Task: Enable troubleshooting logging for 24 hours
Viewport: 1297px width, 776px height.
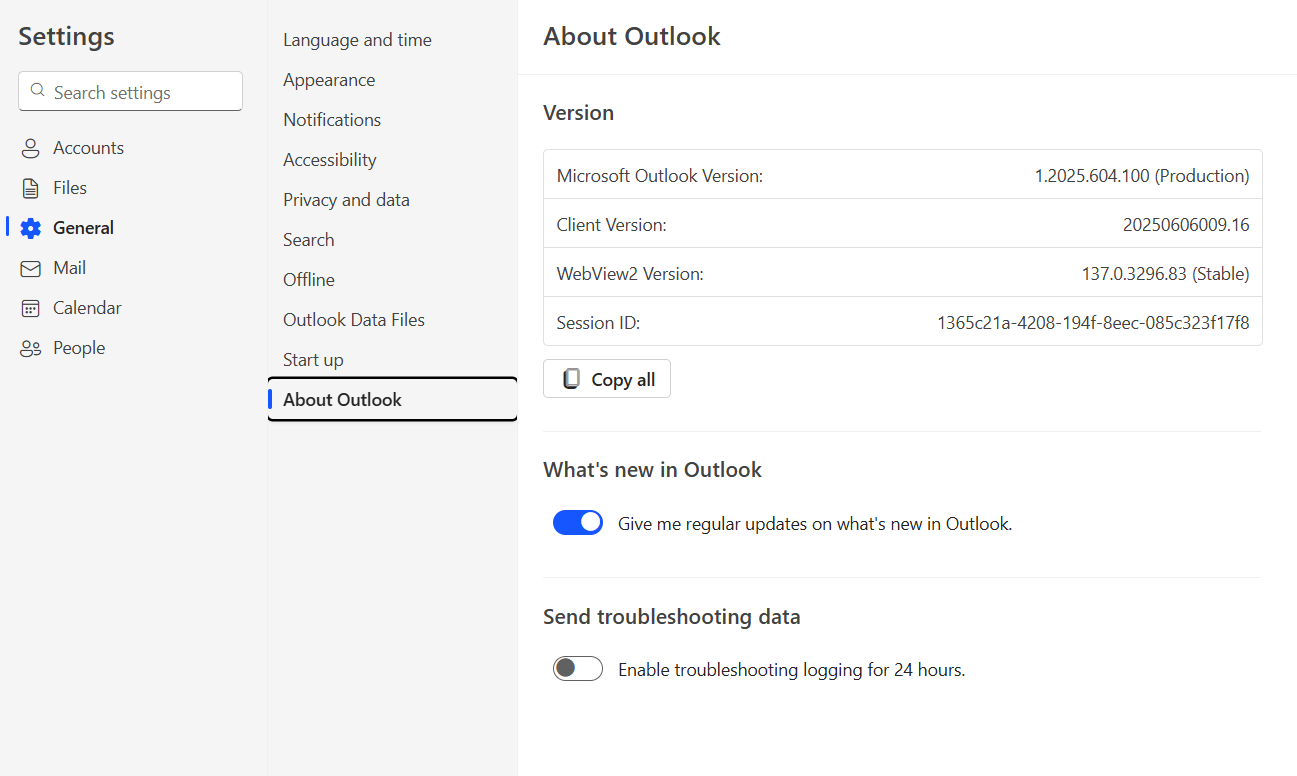Action: (x=577, y=668)
